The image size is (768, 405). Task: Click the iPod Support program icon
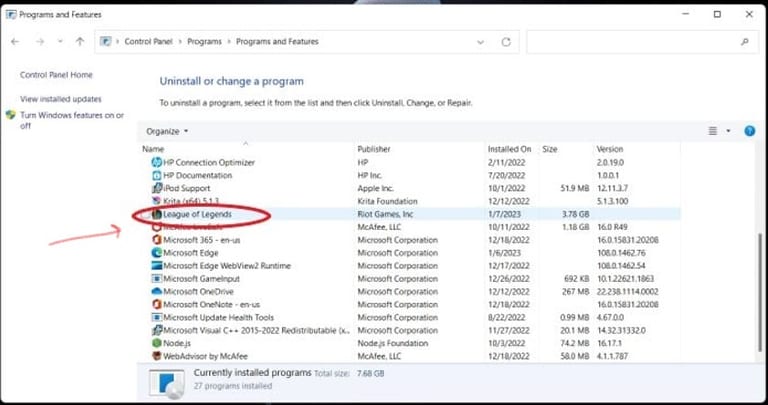tap(157, 188)
